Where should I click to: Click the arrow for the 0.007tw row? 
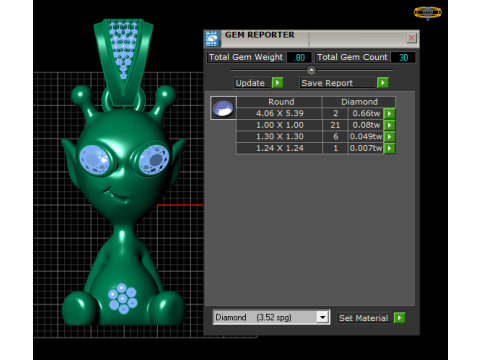(389, 148)
